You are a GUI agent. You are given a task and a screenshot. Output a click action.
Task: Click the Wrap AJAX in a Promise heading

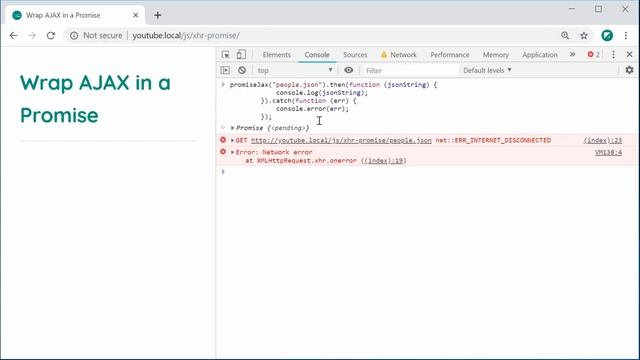pos(95,99)
